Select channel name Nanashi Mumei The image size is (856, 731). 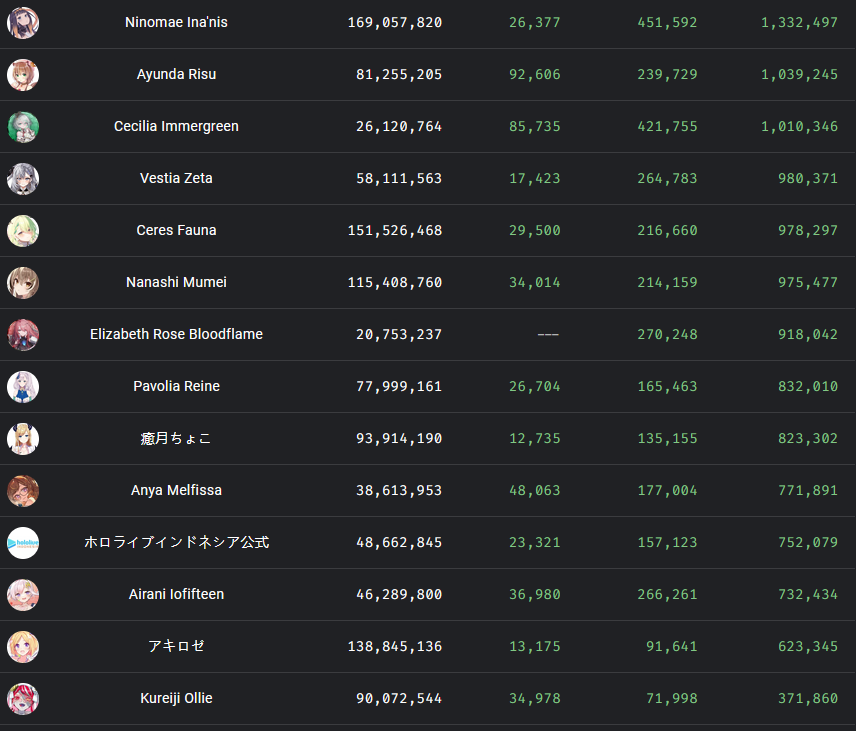coord(176,282)
